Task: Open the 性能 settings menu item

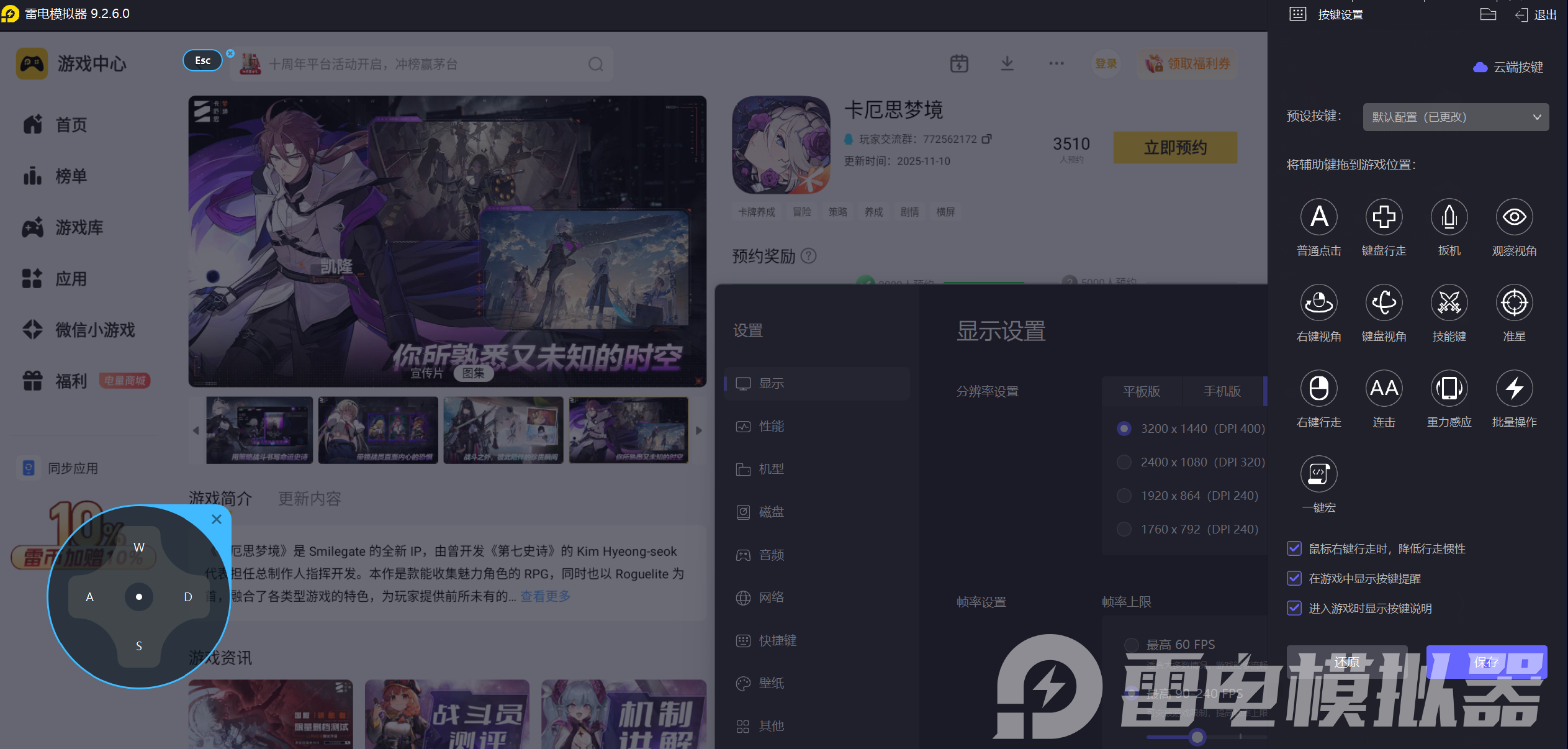Action: pyautogui.click(x=771, y=426)
